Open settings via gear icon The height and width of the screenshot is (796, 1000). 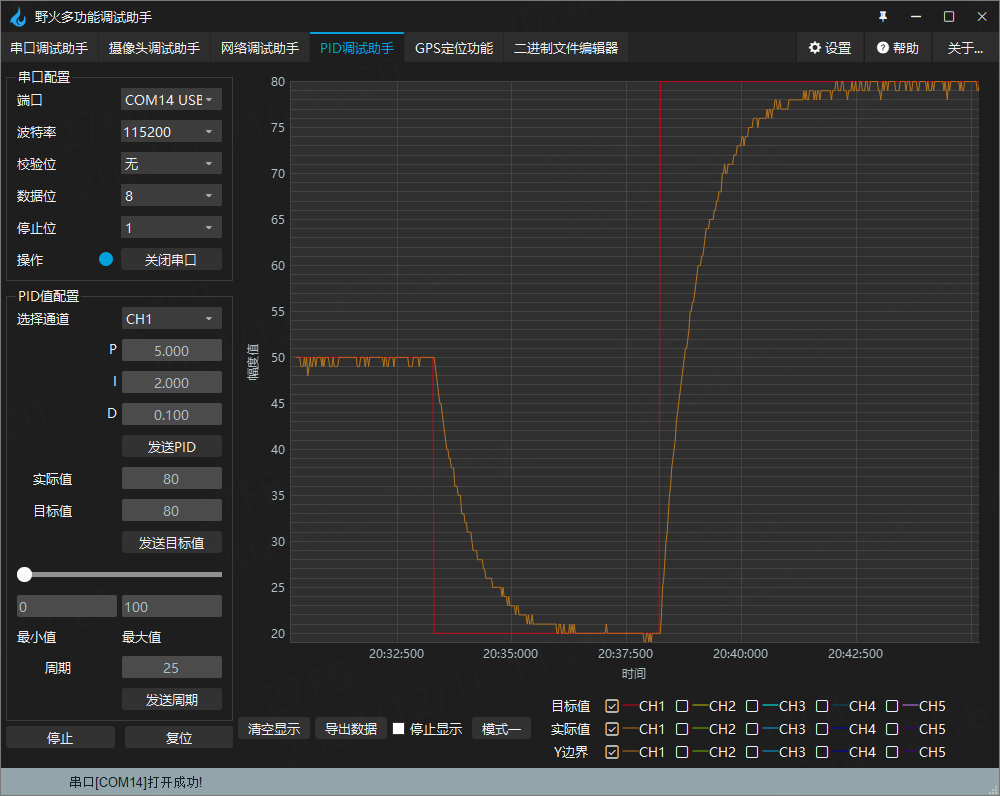tap(815, 48)
